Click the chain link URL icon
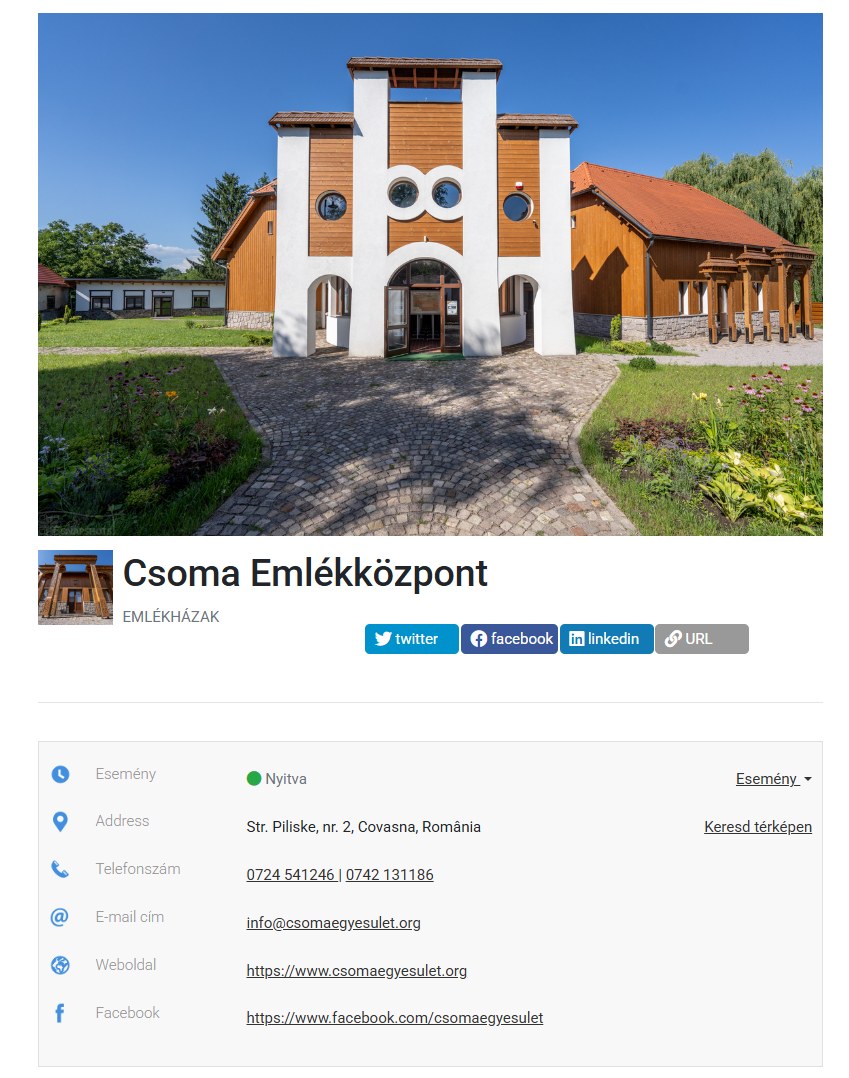This screenshot has width=849, height=1078. tap(673, 639)
